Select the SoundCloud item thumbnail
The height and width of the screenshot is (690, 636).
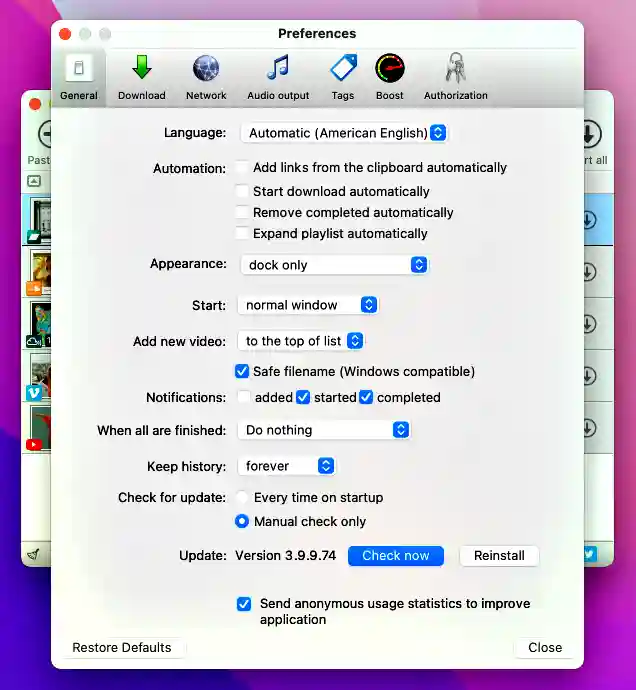[40, 324]
